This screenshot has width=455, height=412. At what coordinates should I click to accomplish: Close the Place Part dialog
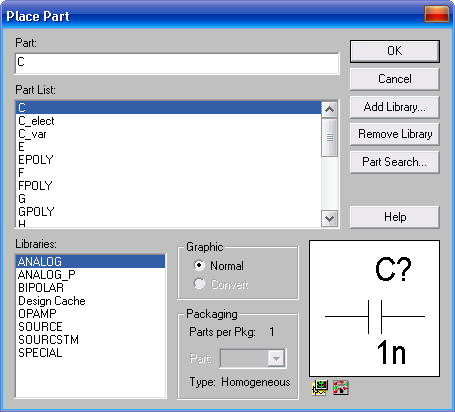click(x=436, y=14)
